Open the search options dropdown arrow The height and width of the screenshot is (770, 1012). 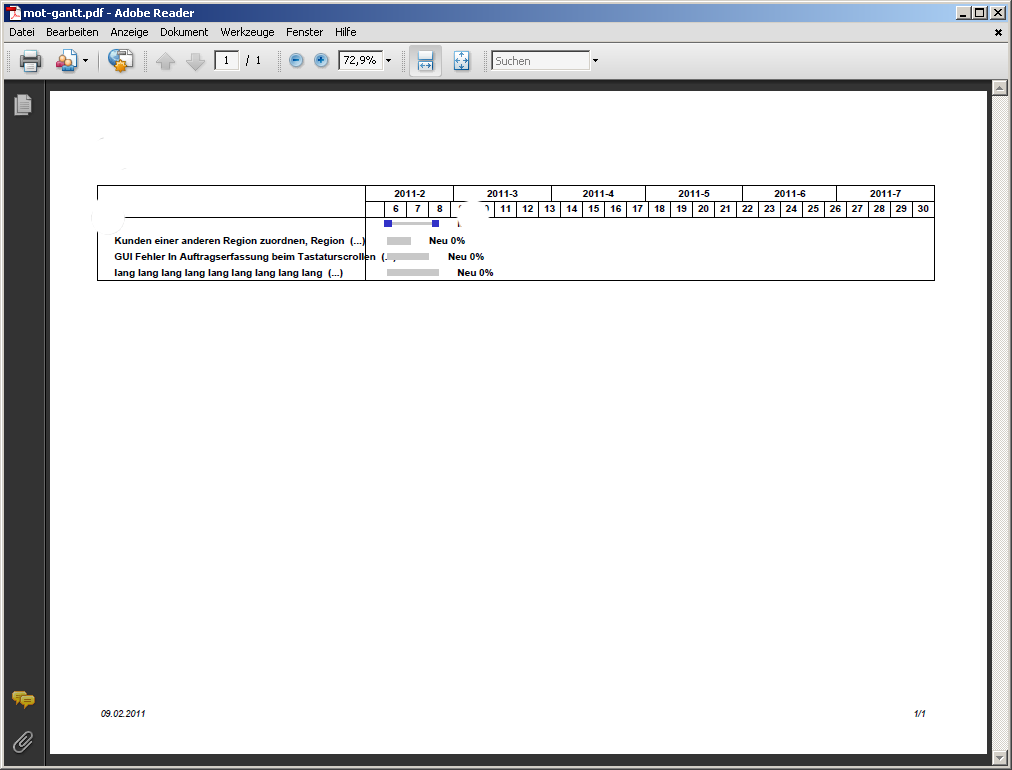[x=595, y=61]
